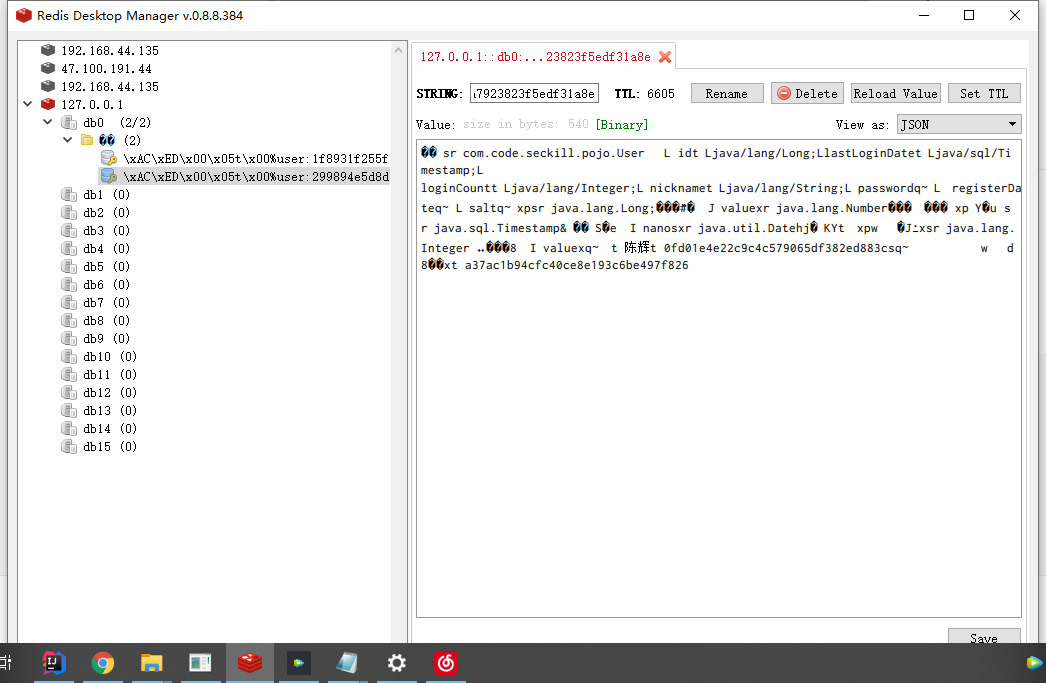1046x683 pixels.
Task: Select the first 192.168.44.135 server icon
Action: point(47,50)
